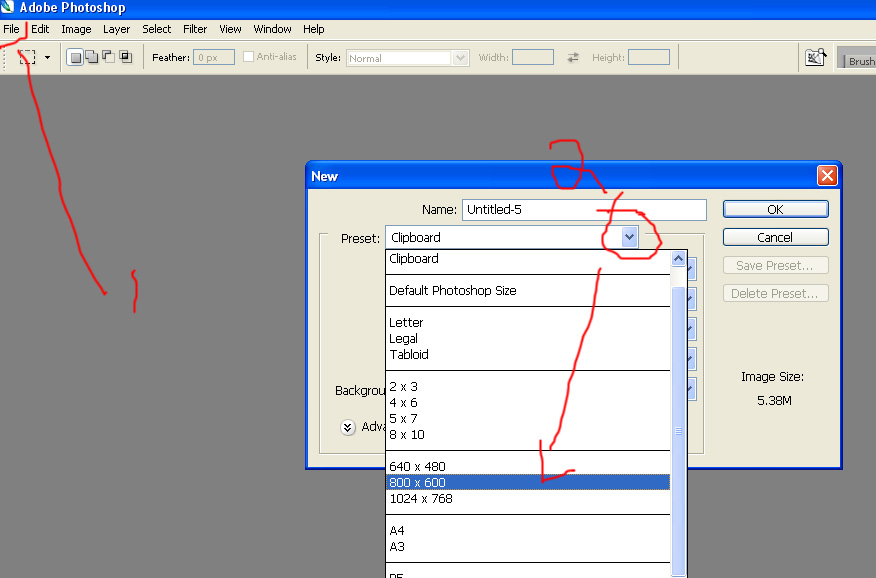Open the Window menu
The height and width of the screenshot is (578, 876).
[272, 29]
